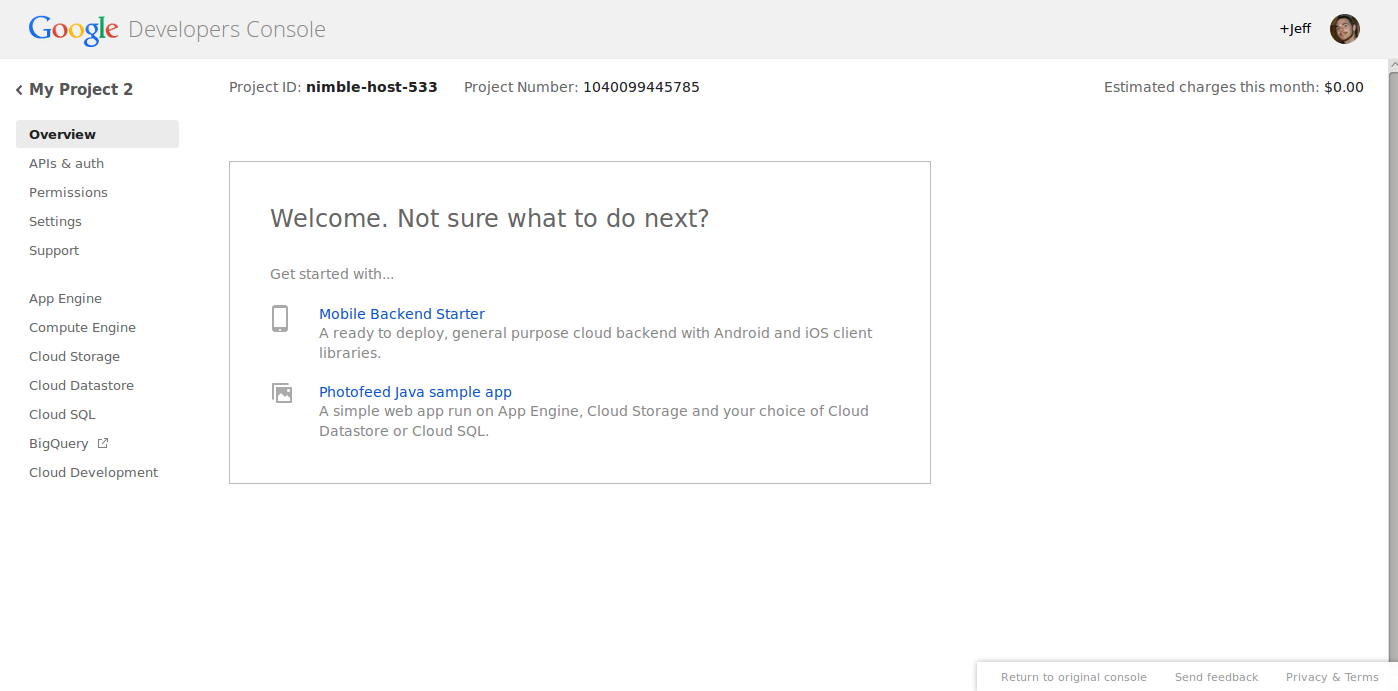Open the Permissions page
The width and height of the screenshot is (1398, 691).
pos(68,192)
